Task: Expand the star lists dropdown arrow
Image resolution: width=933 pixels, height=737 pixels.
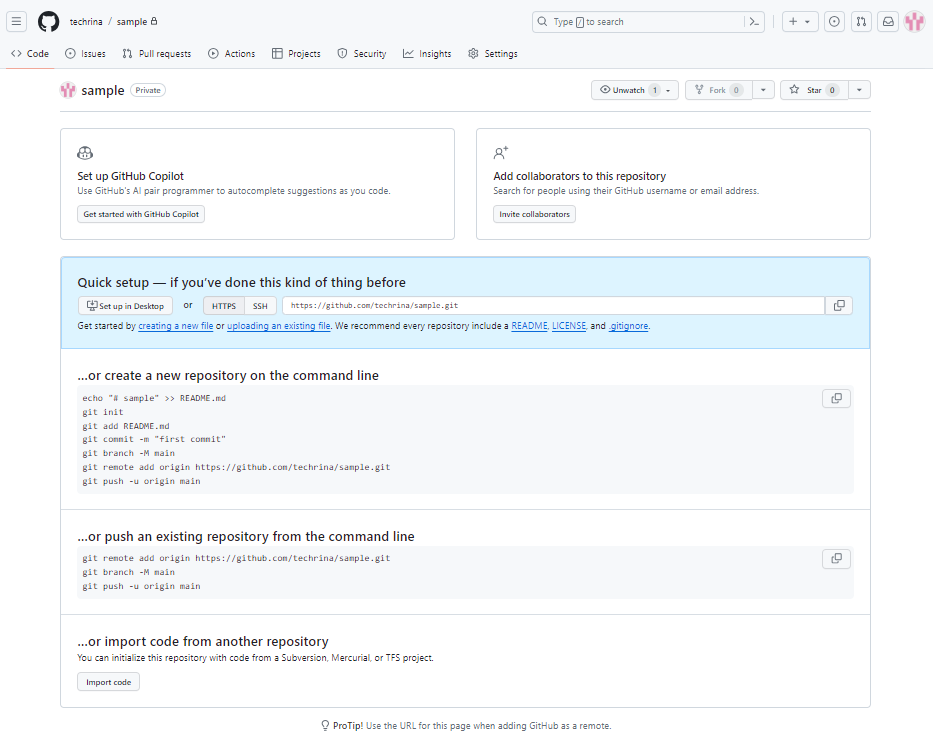Action: tap(859, 90)
